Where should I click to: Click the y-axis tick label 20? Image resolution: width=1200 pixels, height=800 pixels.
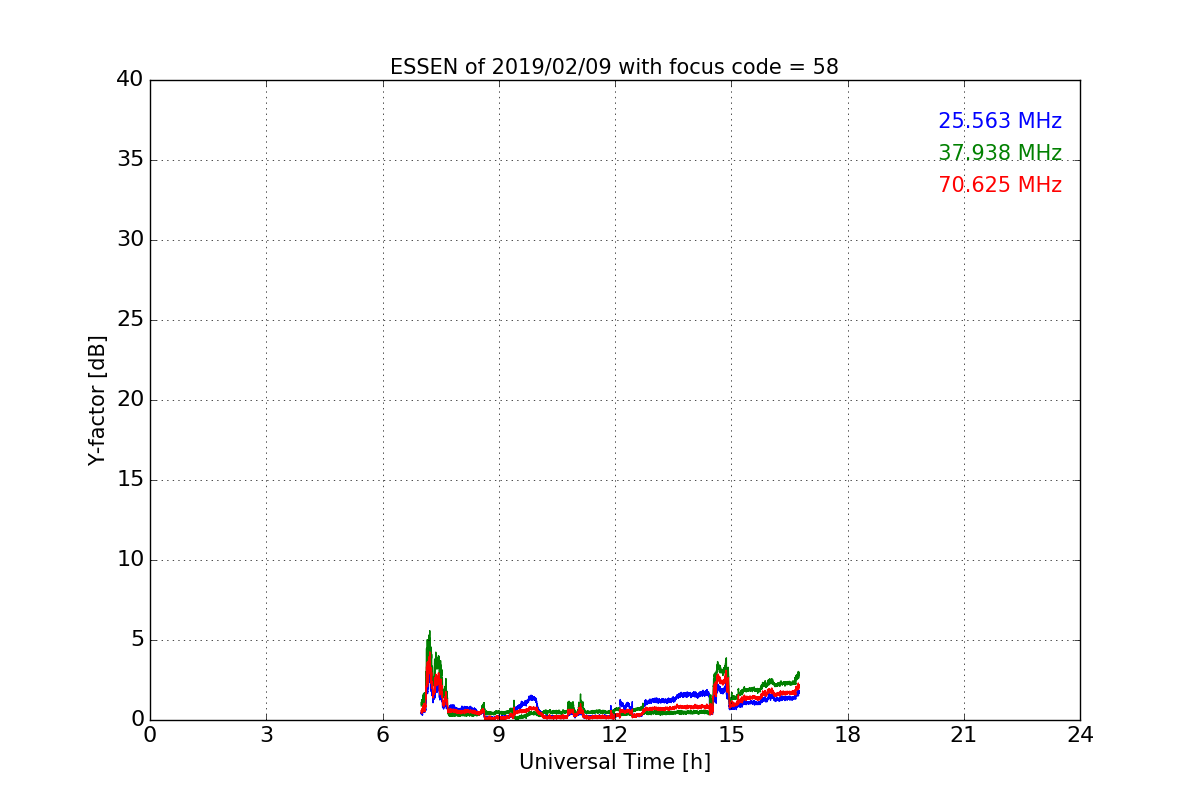click(129, 400)
